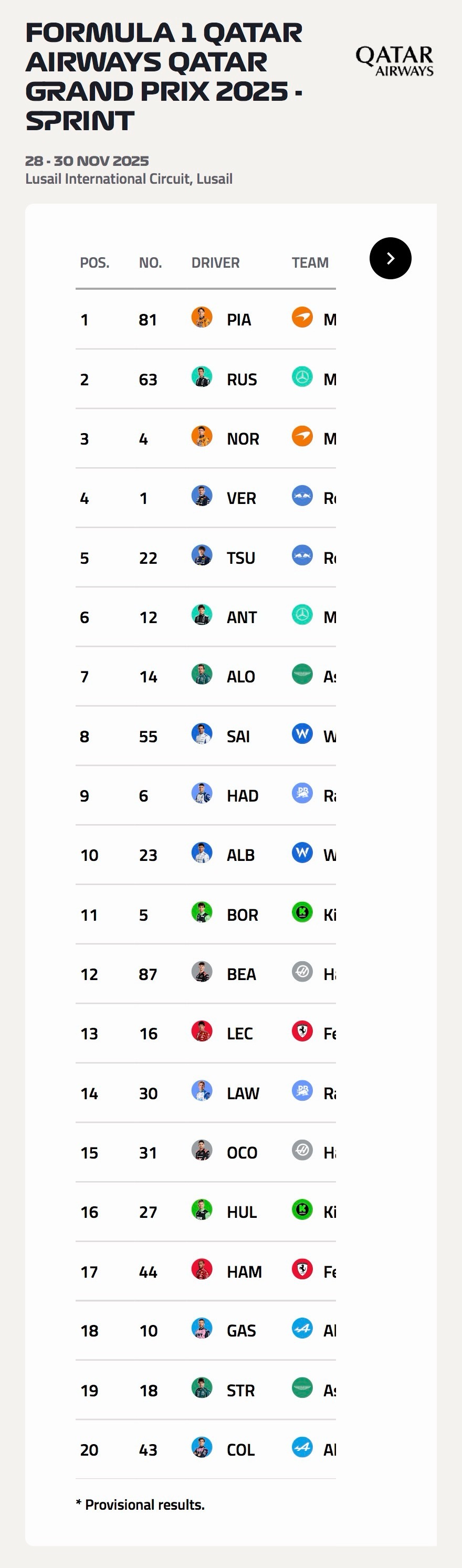
Task: Click the Kick Sauber logo beside BOR
Action: click(302, 912)
